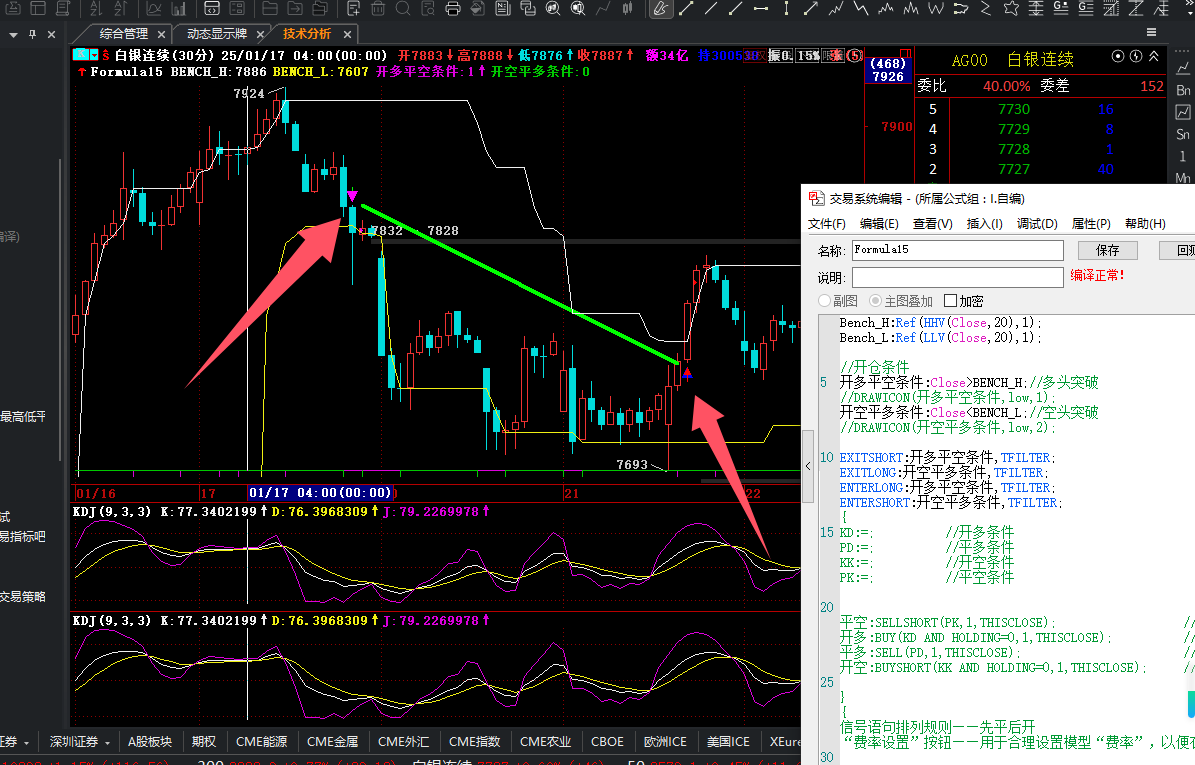Open the 调试(D) menu

pos(1036,224)
